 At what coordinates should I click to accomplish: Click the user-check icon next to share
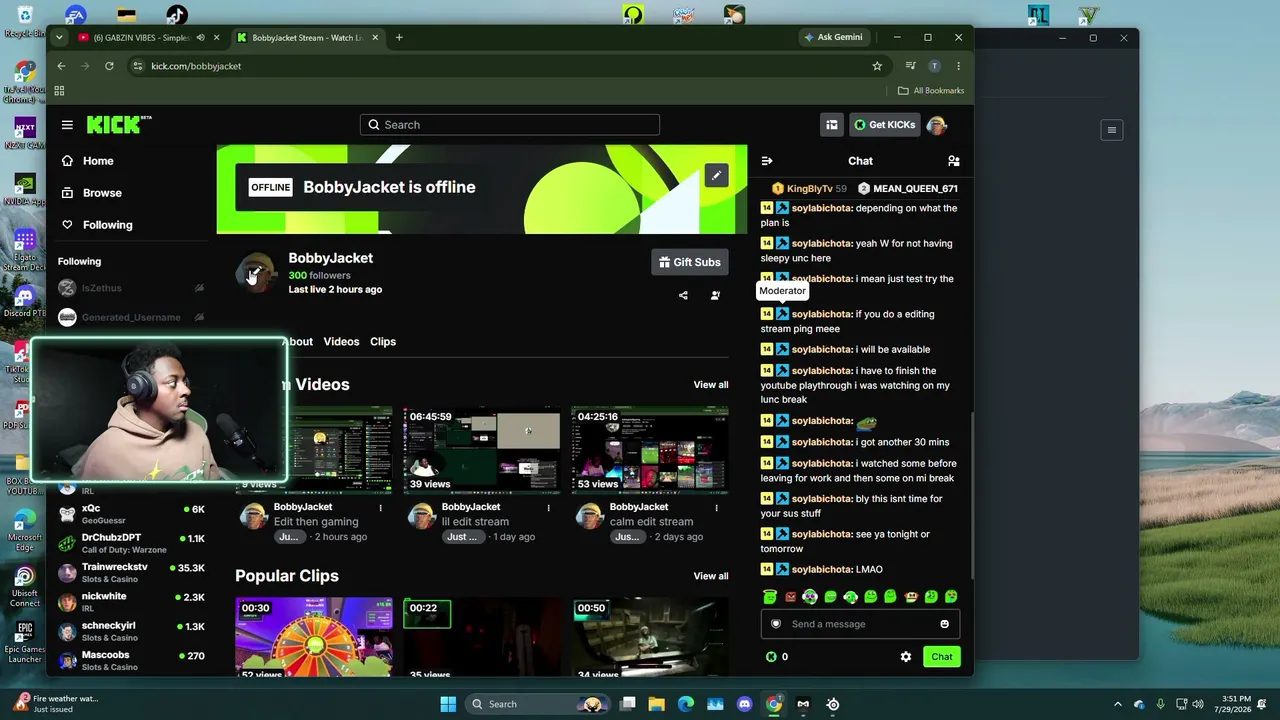(715, 295)
